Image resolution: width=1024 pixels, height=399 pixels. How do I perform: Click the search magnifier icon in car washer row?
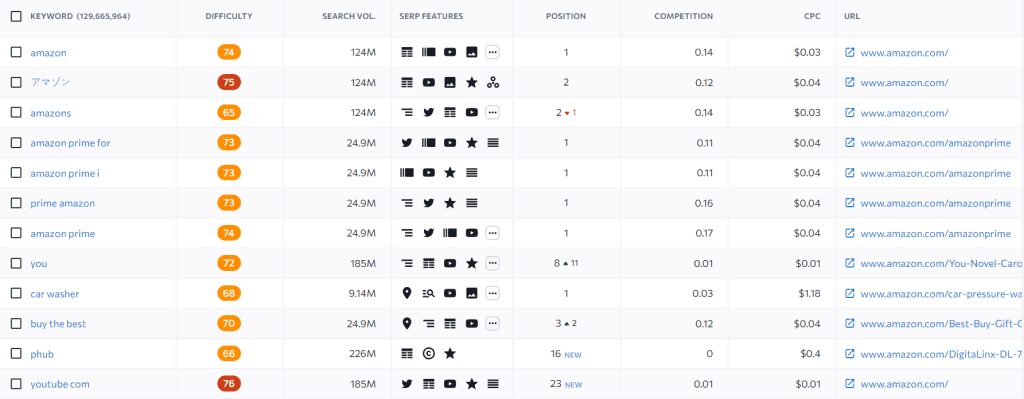[x=428, y=294]
